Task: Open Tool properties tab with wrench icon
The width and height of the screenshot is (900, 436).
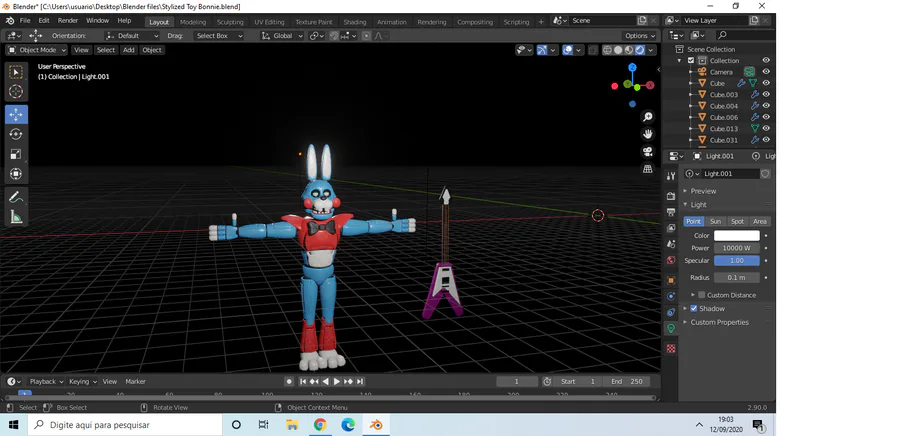Action: [670, 176]
